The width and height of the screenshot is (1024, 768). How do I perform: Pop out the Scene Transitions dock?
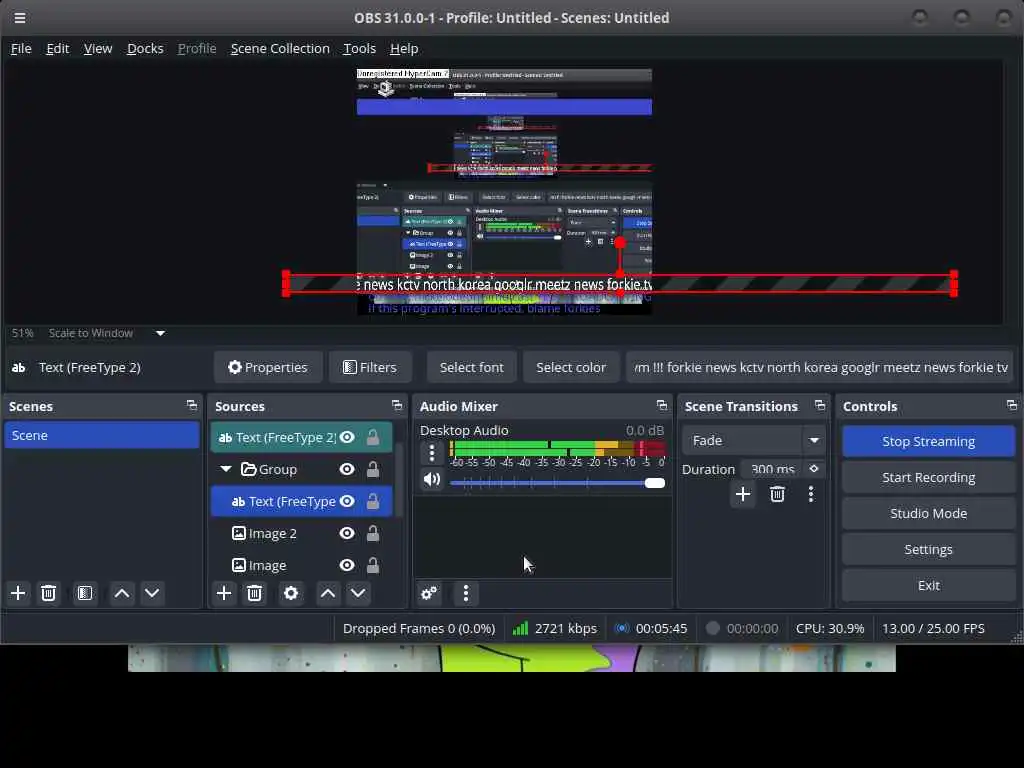tap(820, 405)
